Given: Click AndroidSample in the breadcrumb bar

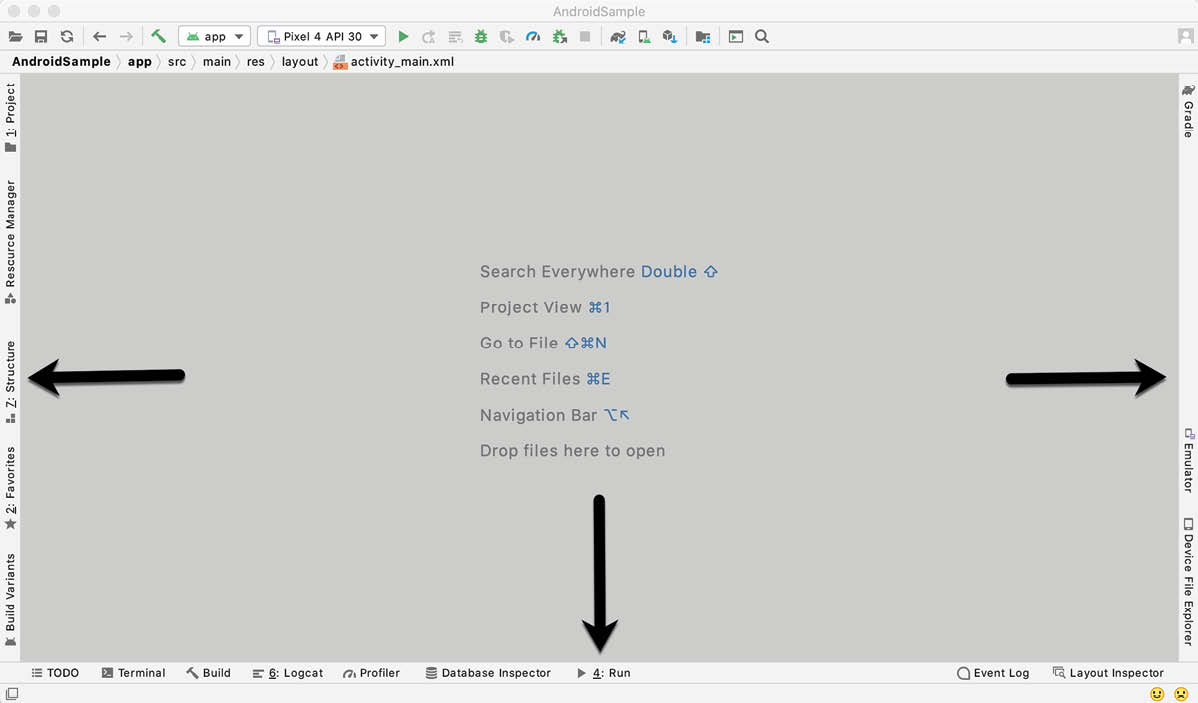Looking at the screenshot, I should [61, 62].
